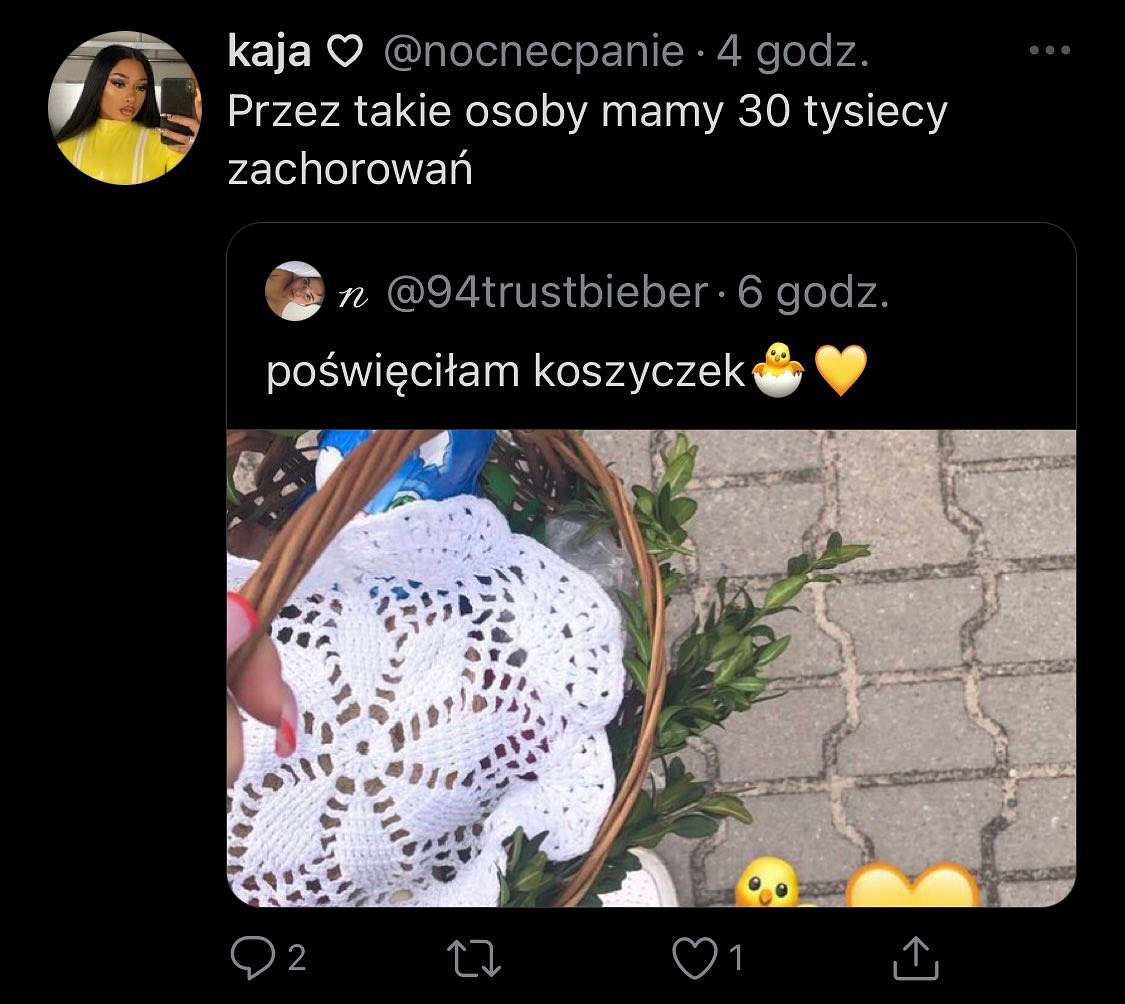Open the quoted tweet text poświęciłam koszyczek
The height and width of the screenshot is (1004, 1125).
506,372
